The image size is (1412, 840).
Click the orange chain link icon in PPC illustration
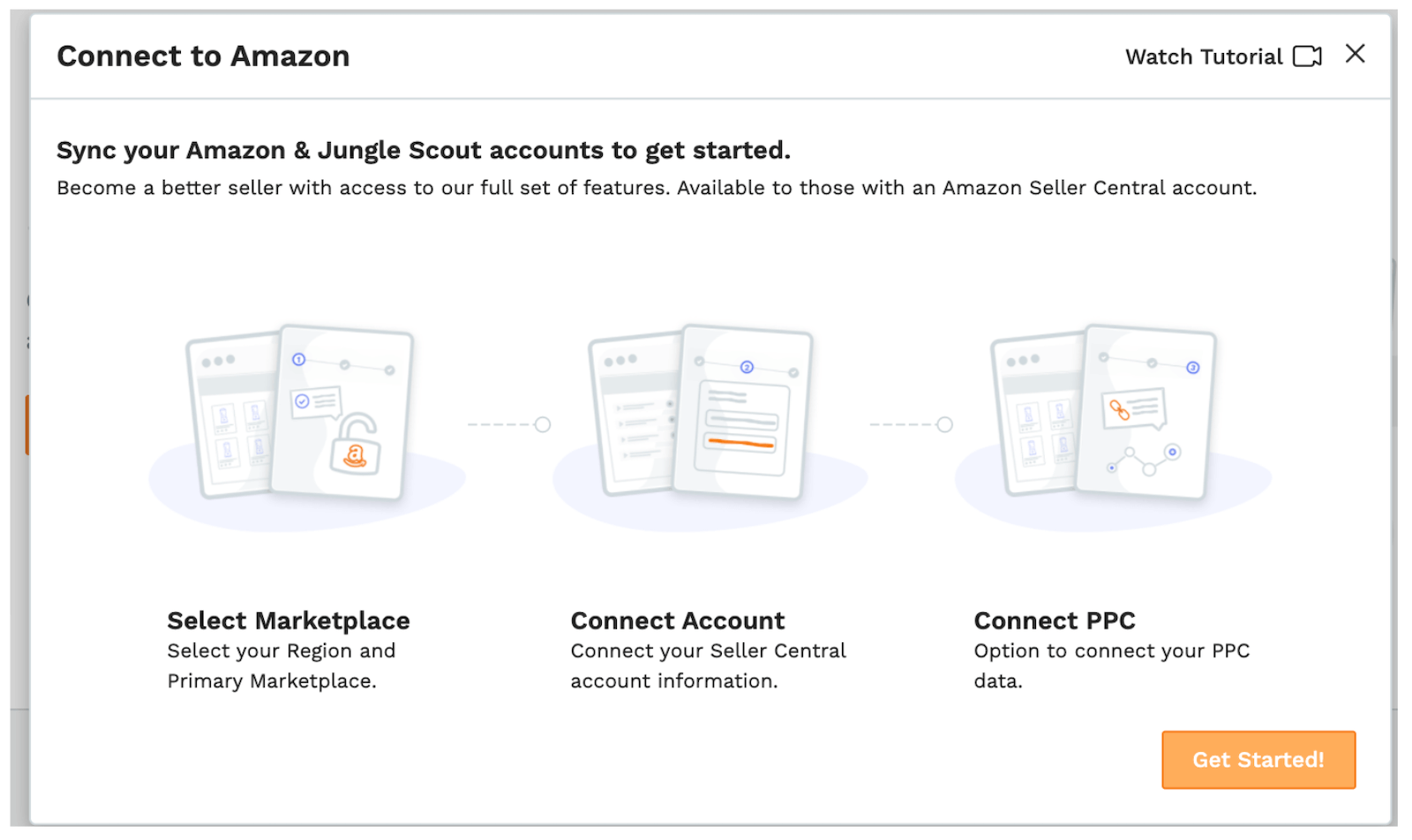1119,409
